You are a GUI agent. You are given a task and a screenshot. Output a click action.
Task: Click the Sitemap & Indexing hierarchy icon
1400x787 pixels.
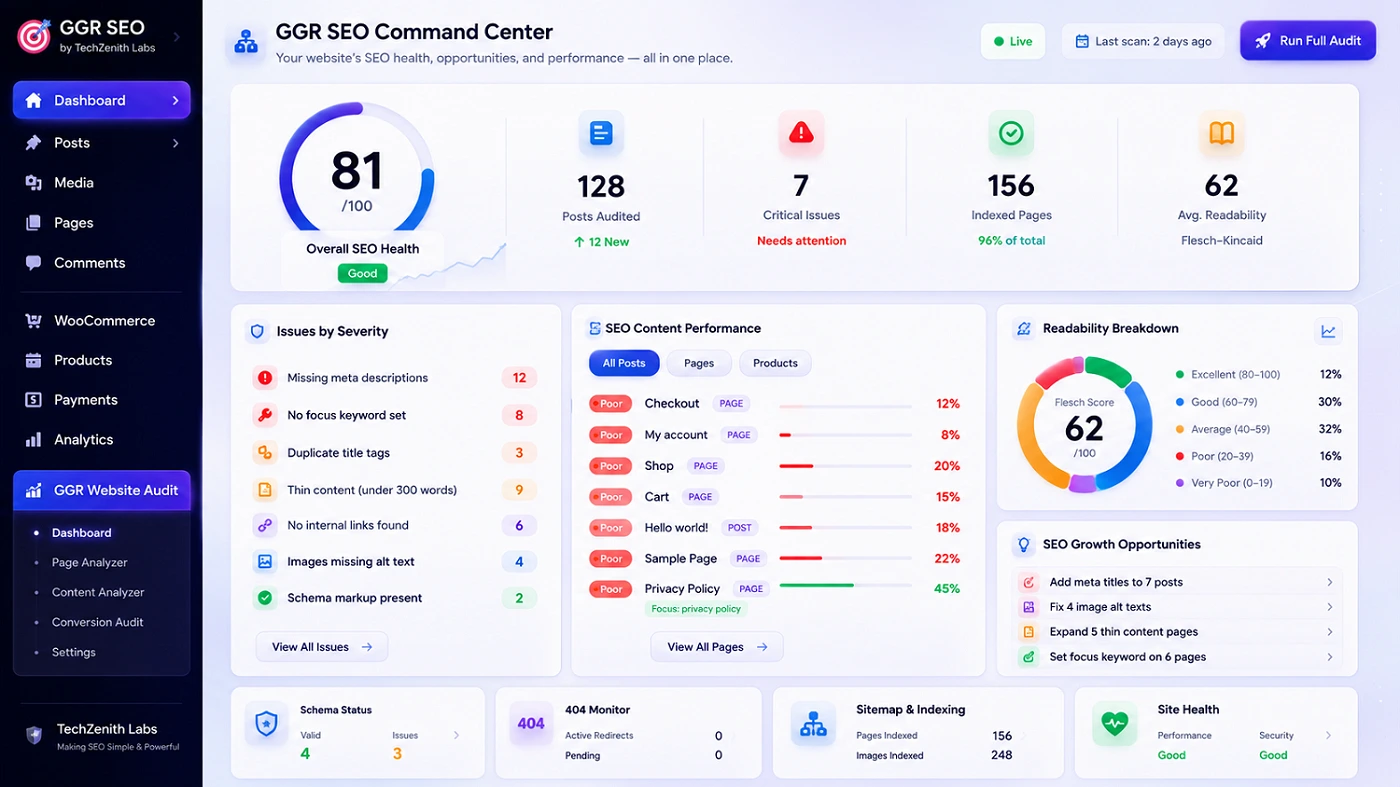click(813, 723)
